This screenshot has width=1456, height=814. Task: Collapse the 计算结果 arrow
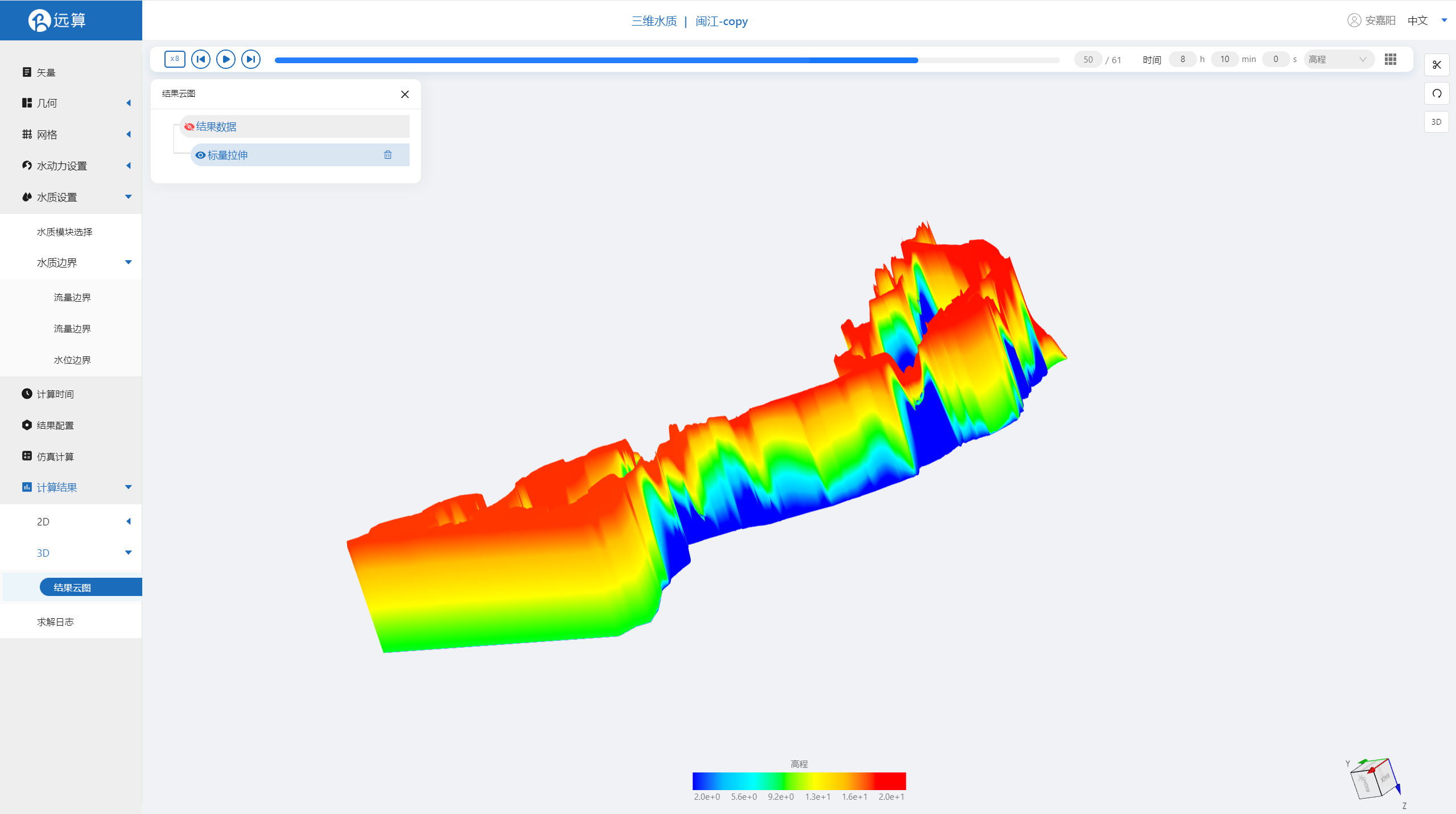click(x=129, y=487)
